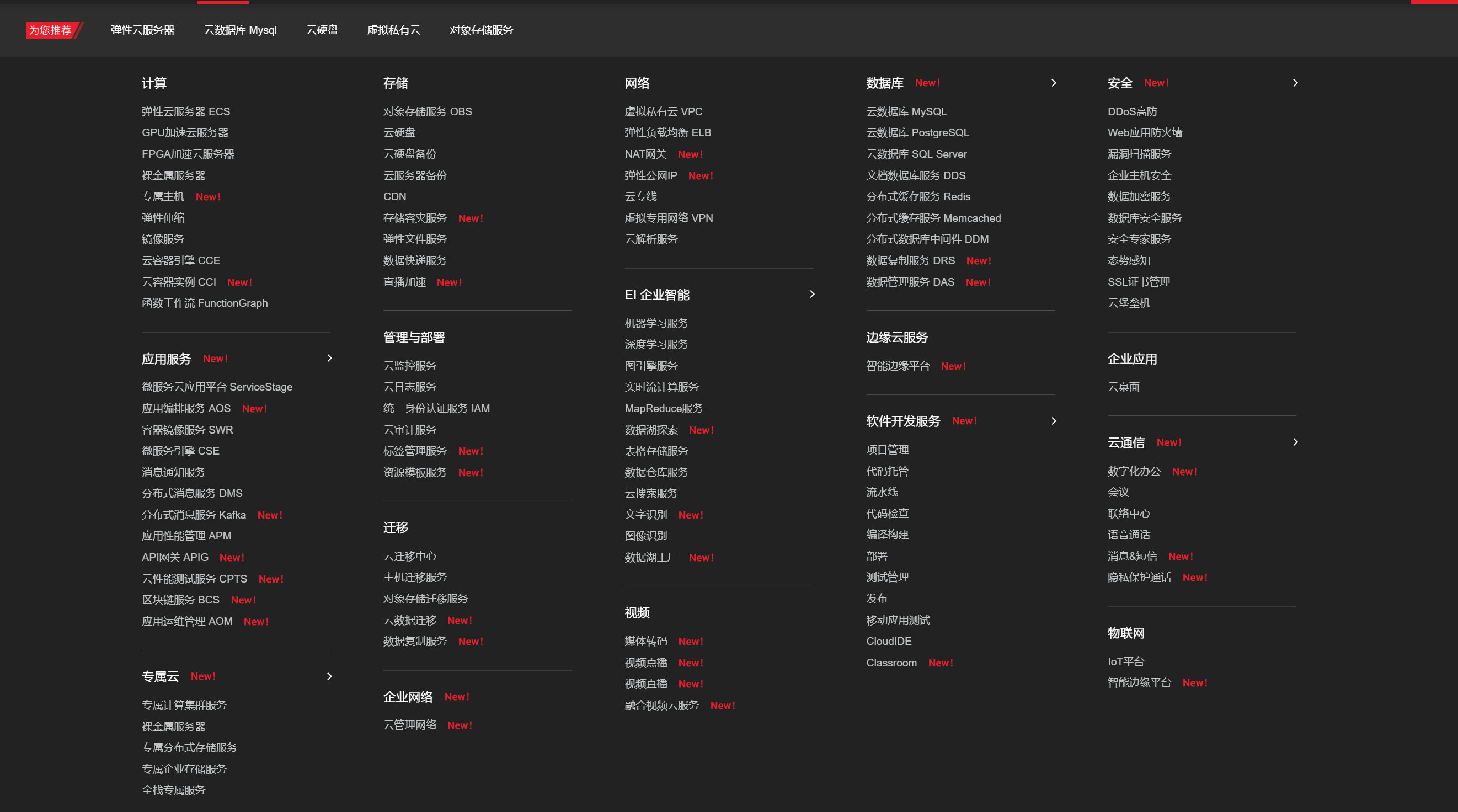Viewport: 1458px width, 812px height.
Task: Select 弹性云服务器 in the recommended bar
Action: (142, 30)
